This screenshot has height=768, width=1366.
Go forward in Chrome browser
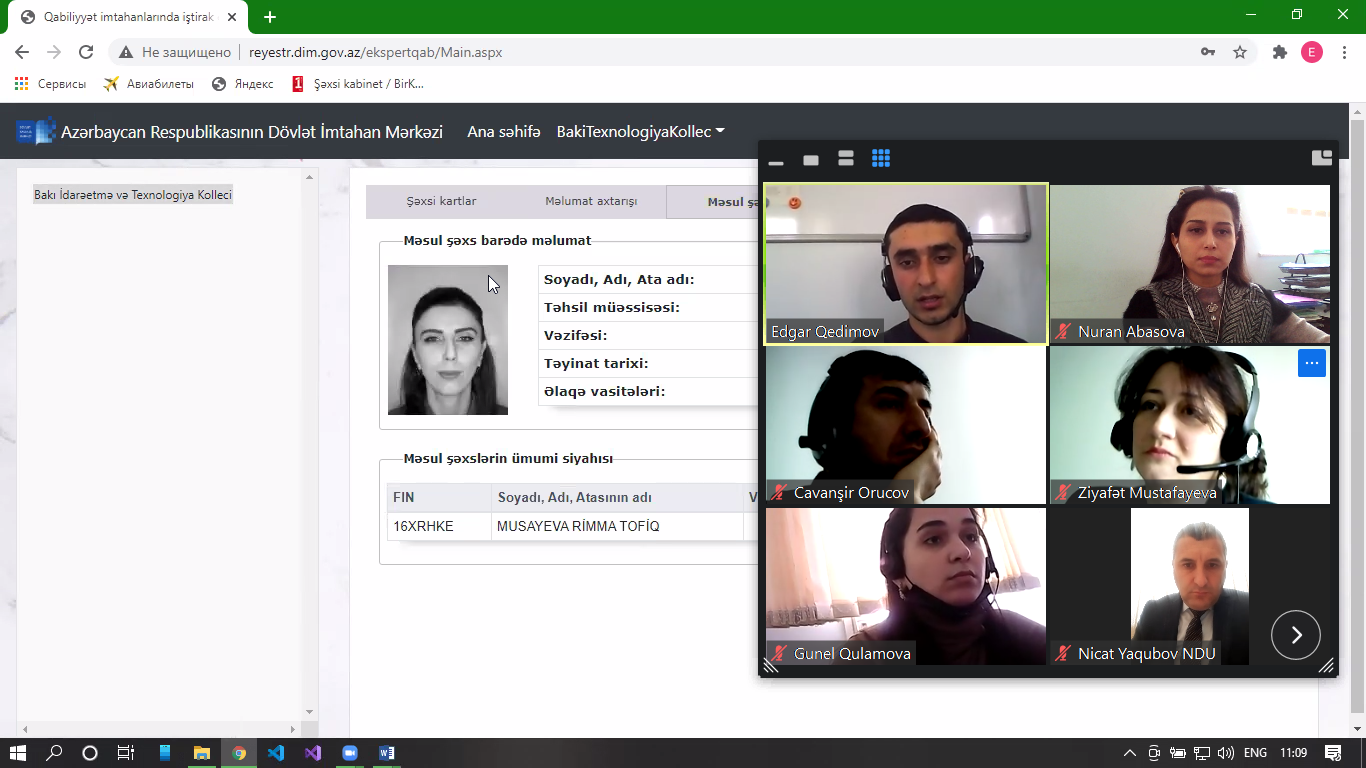[54, 52]
